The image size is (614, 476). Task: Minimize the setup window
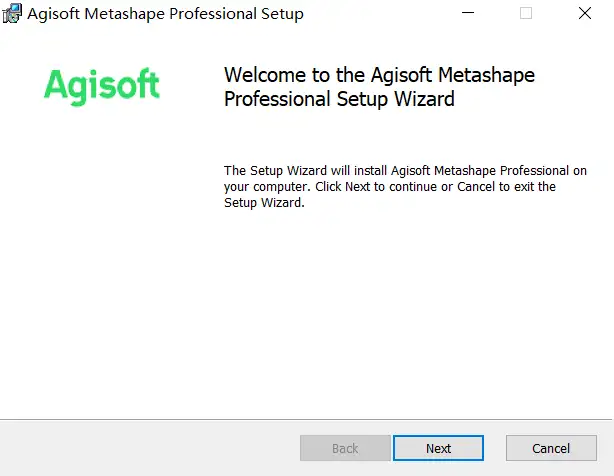(468, 13)
